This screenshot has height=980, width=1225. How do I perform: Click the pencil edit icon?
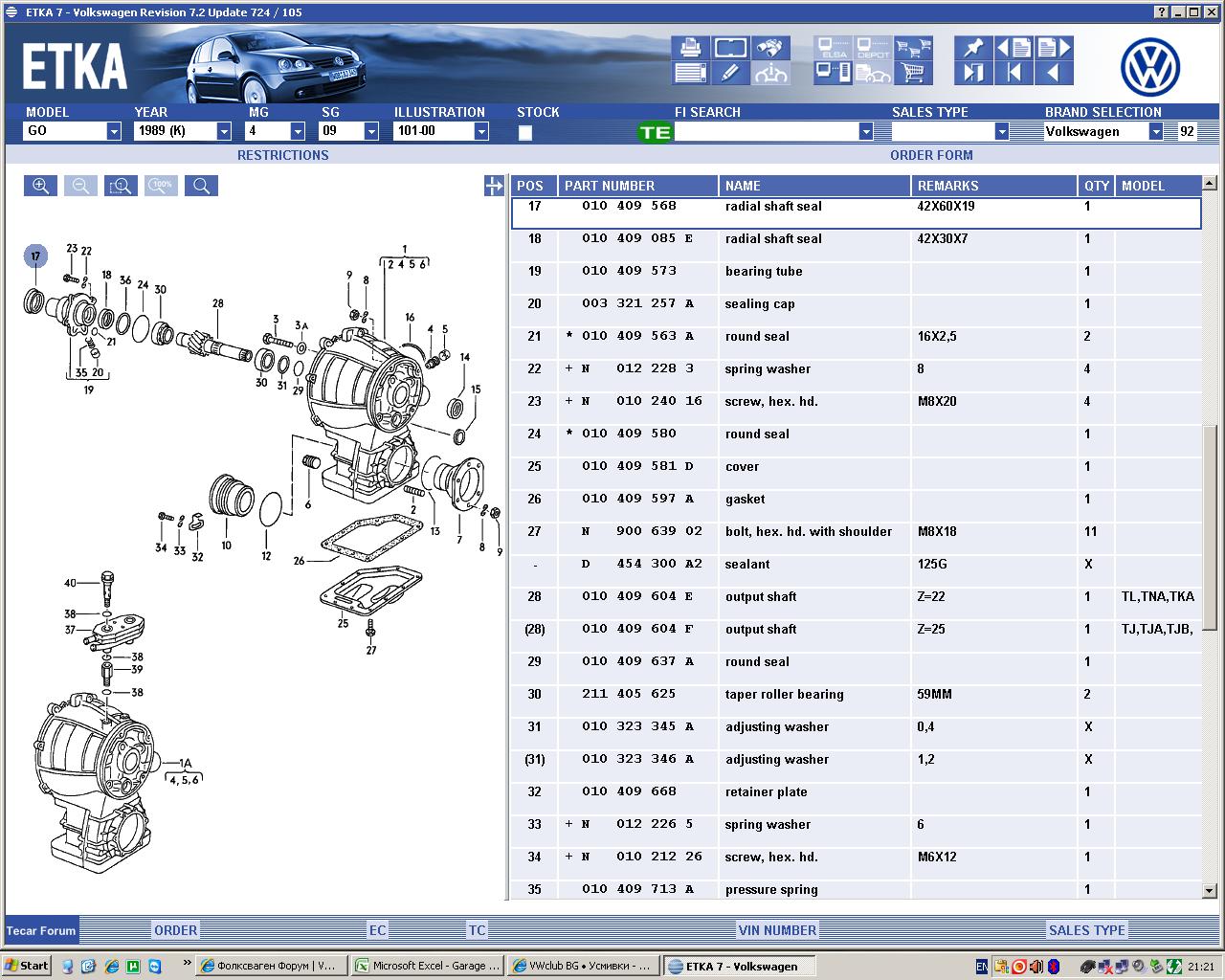tap(730, 73)
